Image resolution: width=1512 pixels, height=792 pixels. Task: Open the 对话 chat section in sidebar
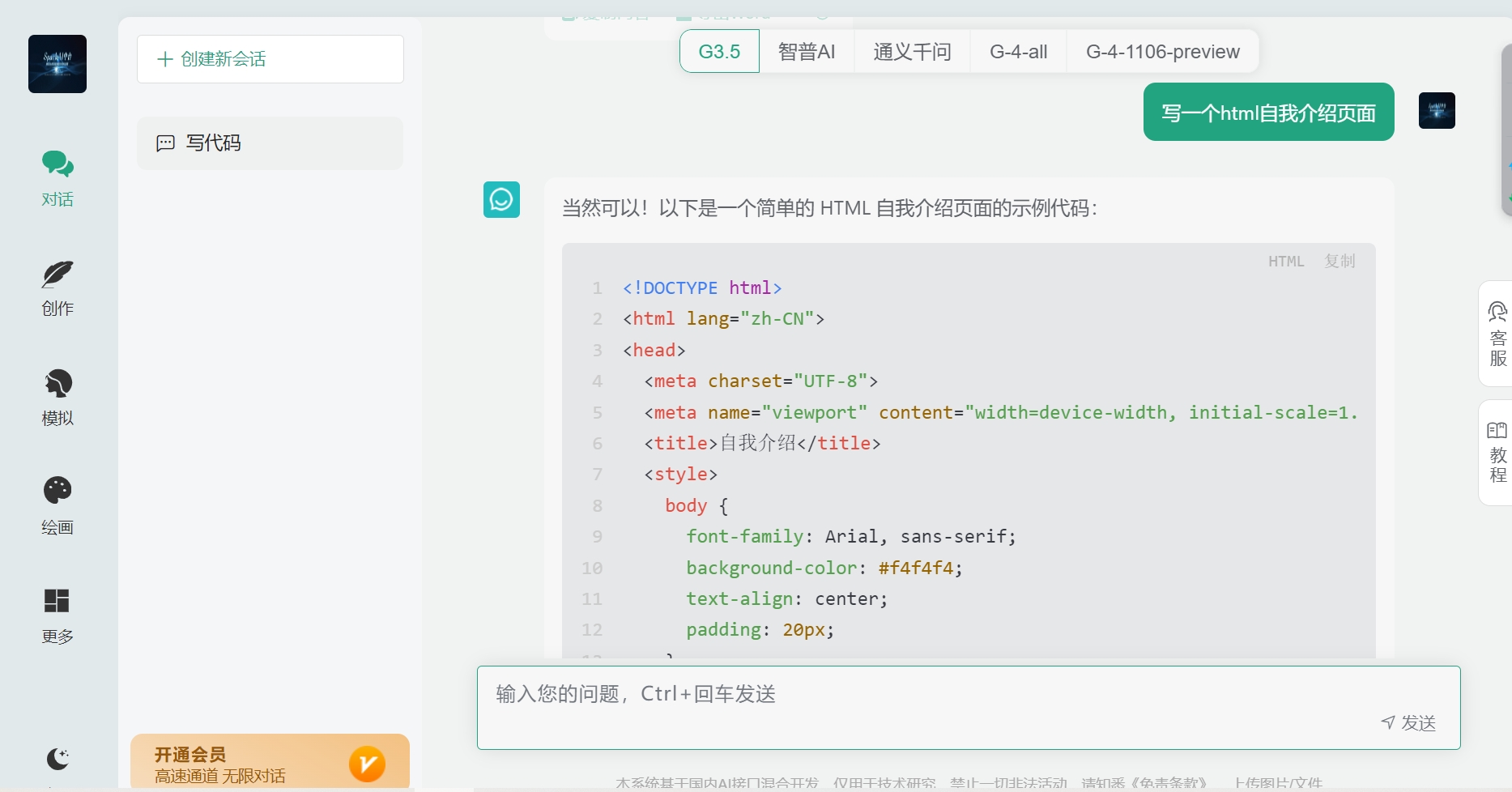pyautogui.click(x=57, y=177)
